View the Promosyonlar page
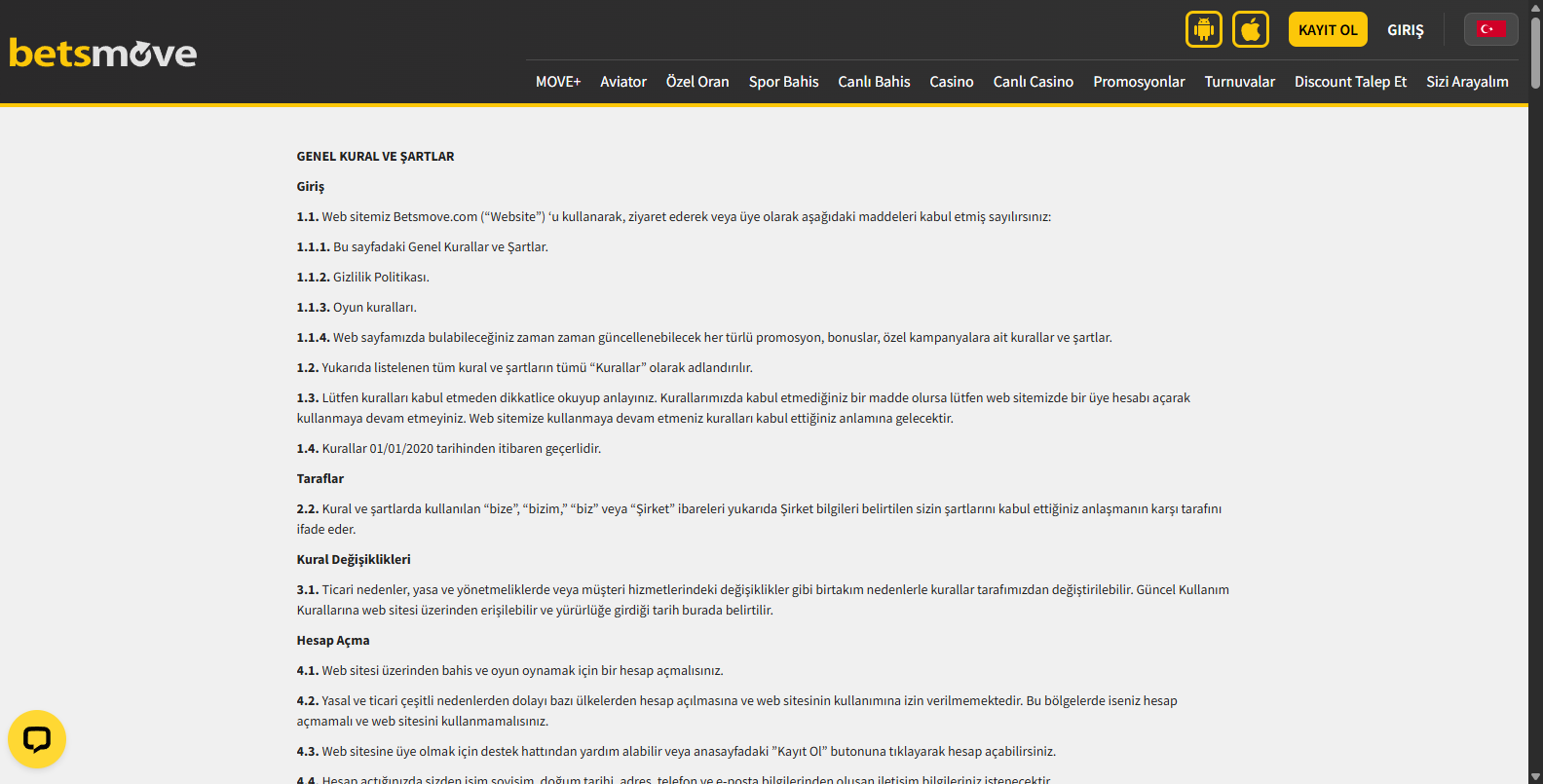 pyautogui.click(x=1139, y=82)
